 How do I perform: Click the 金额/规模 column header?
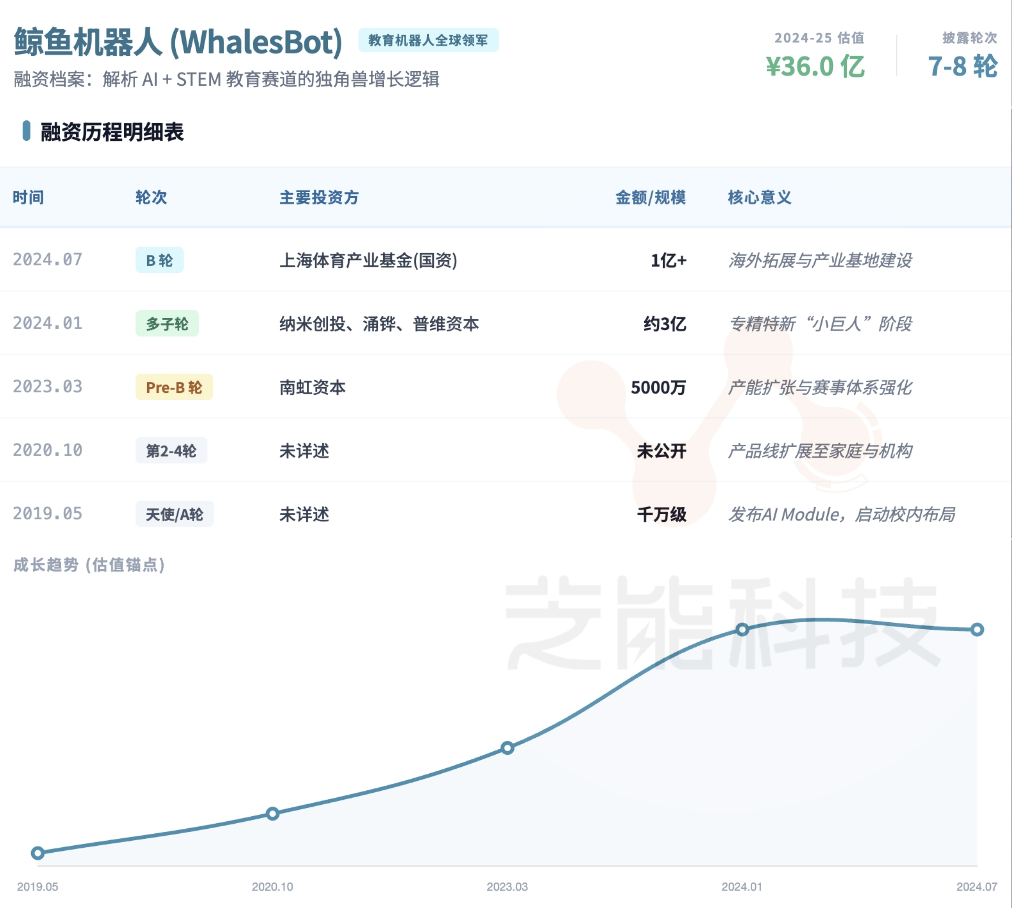[x=650, y=197]
